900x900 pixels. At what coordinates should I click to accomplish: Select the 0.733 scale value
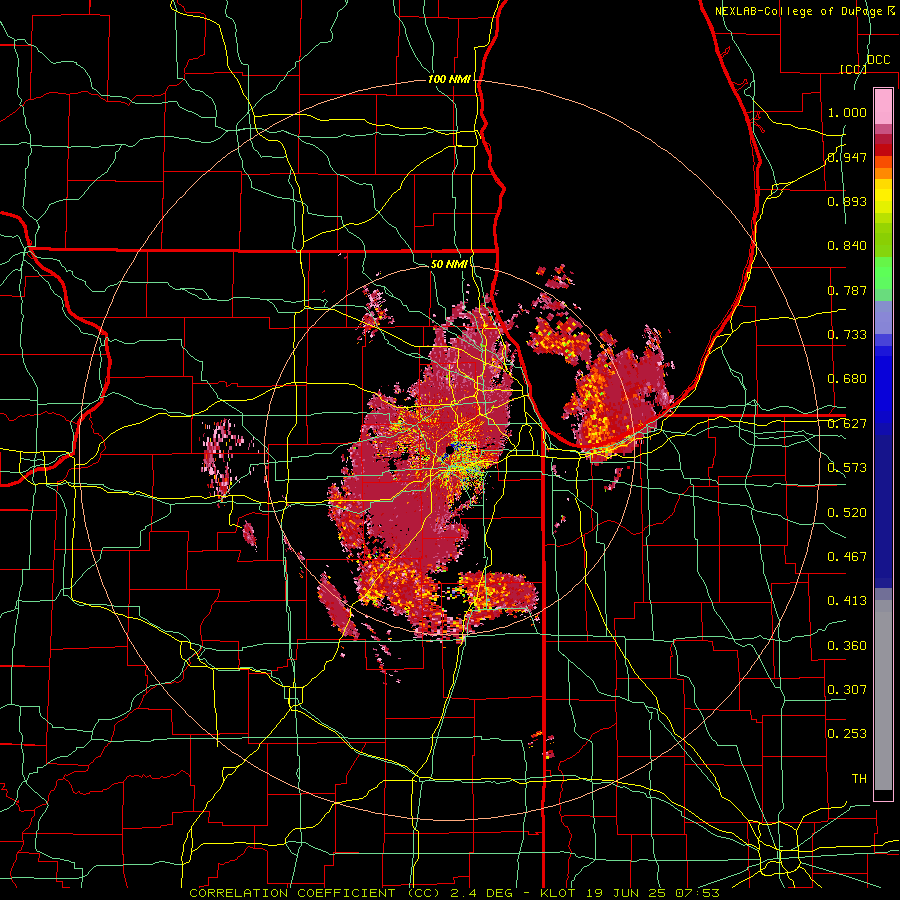pyautogui.click(x=847, y=335)
